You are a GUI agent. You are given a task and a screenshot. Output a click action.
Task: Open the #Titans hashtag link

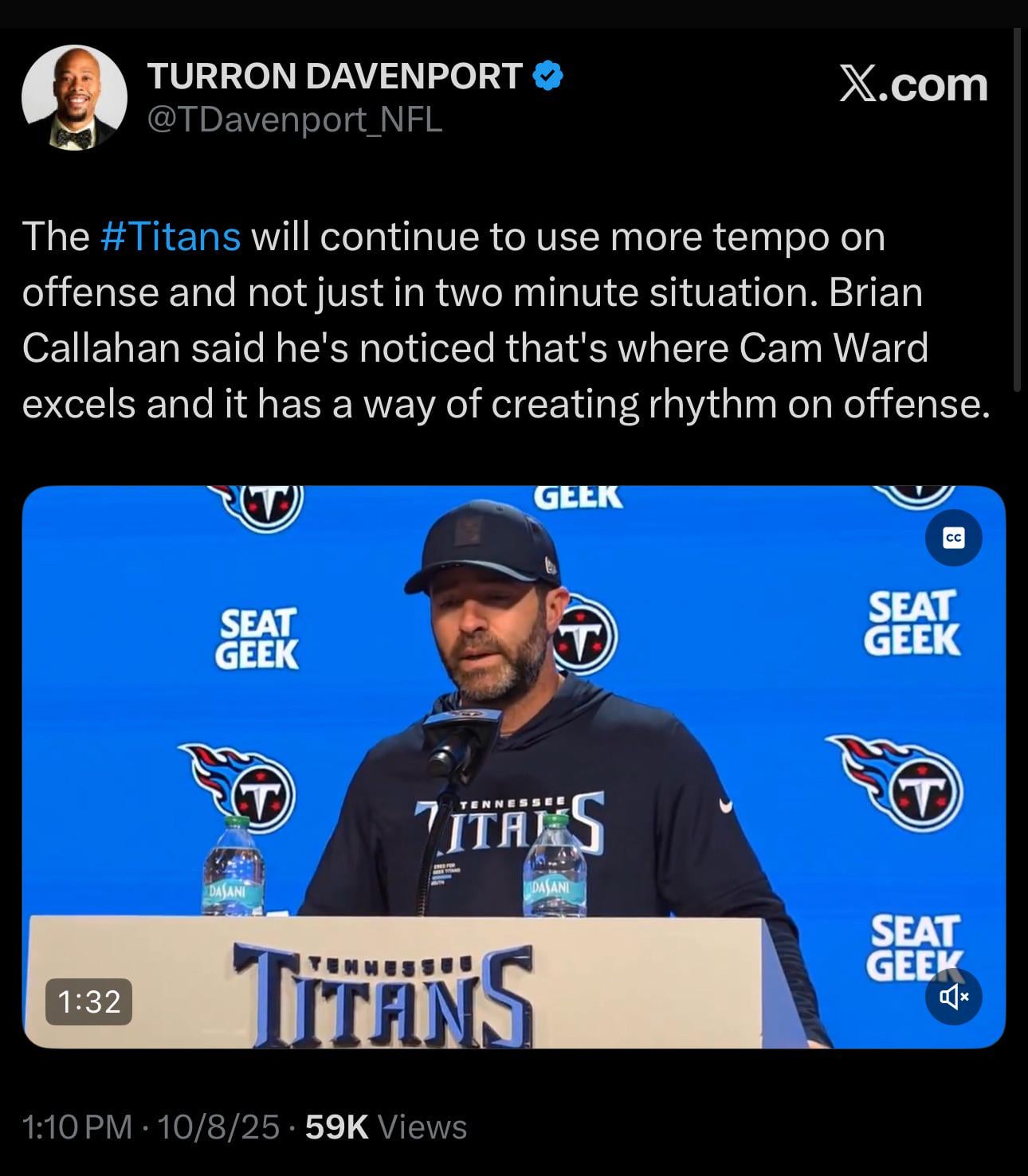[171, 237]
